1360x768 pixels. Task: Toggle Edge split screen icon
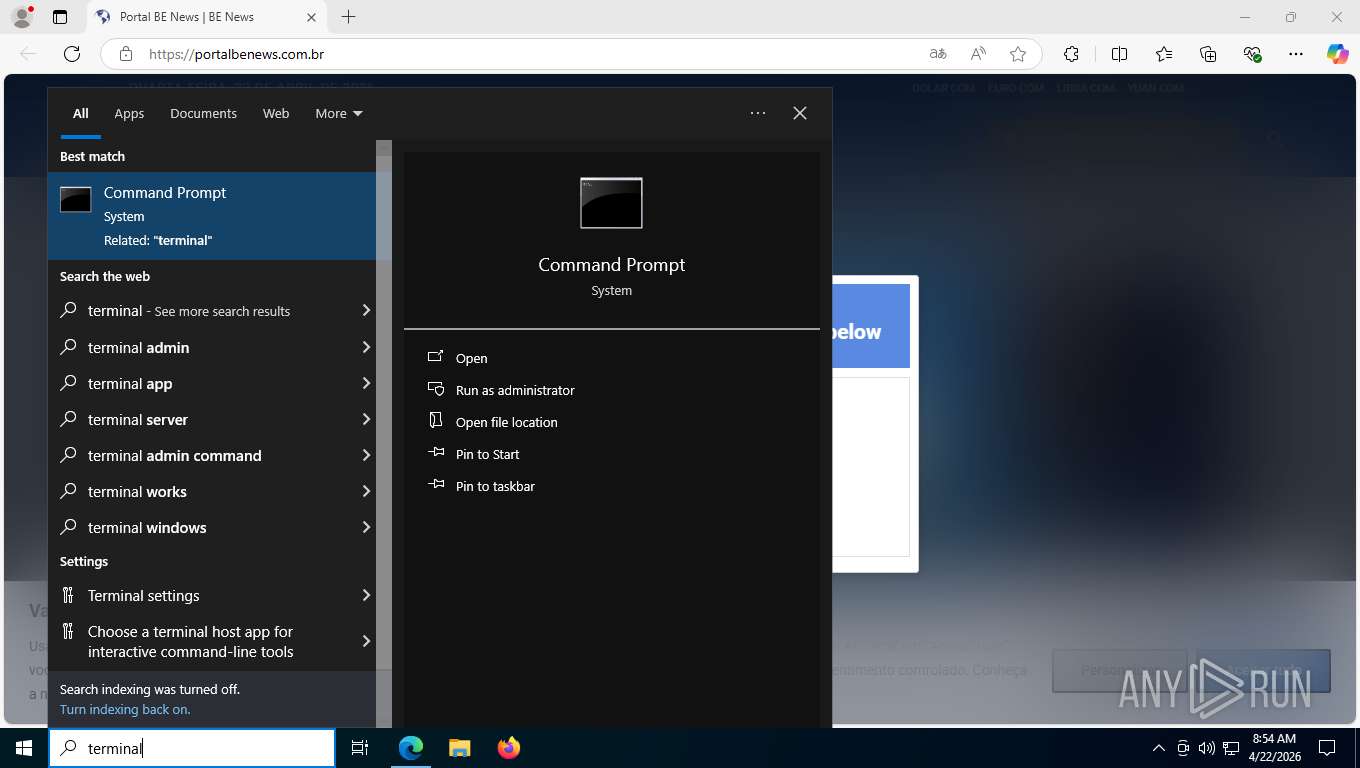point(1119,54)
